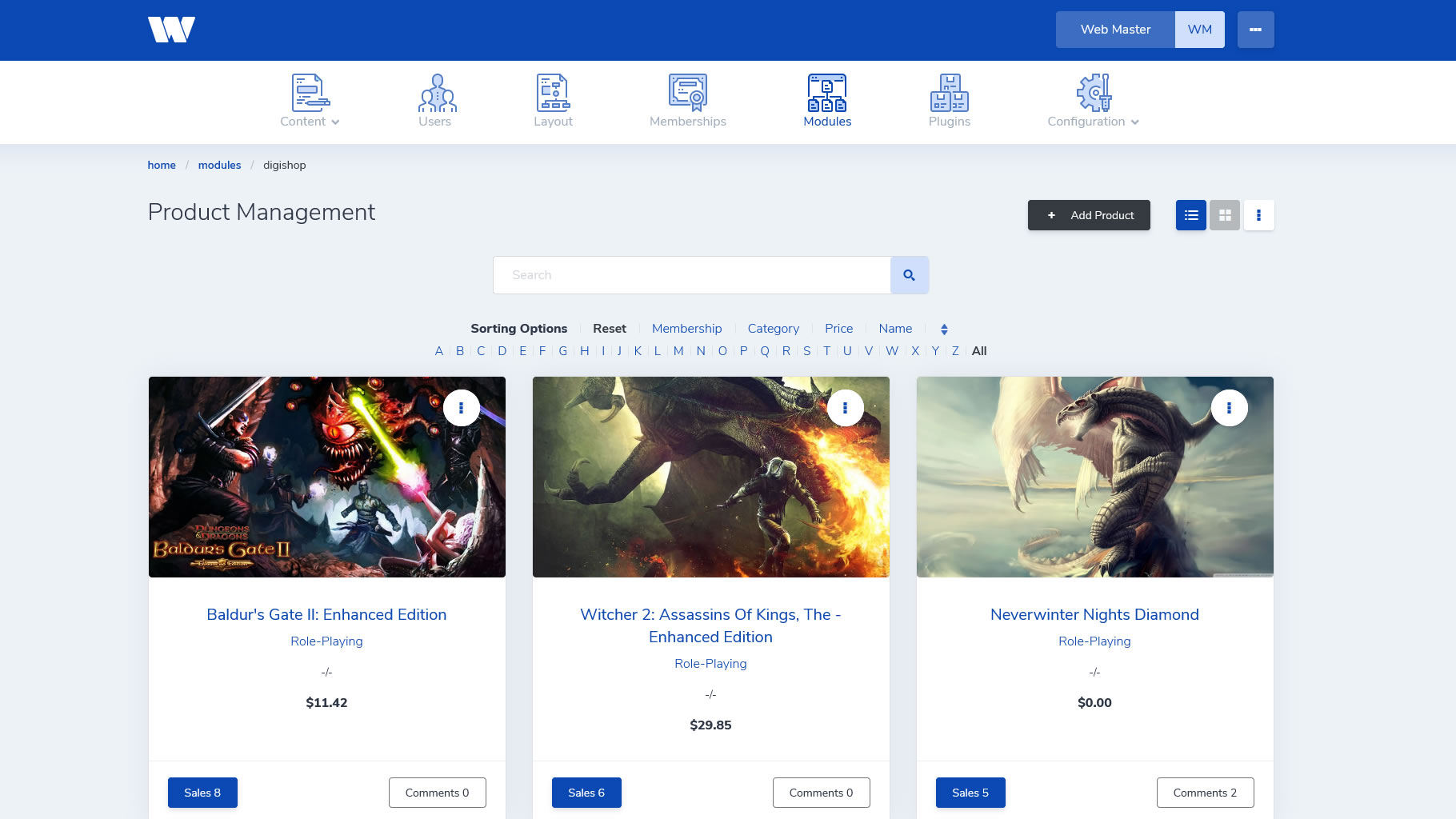The image size is (1456, 819).
Task: Open Comments 2 on Neverwinter Nights Diamond
Action: pos(1206,793)
